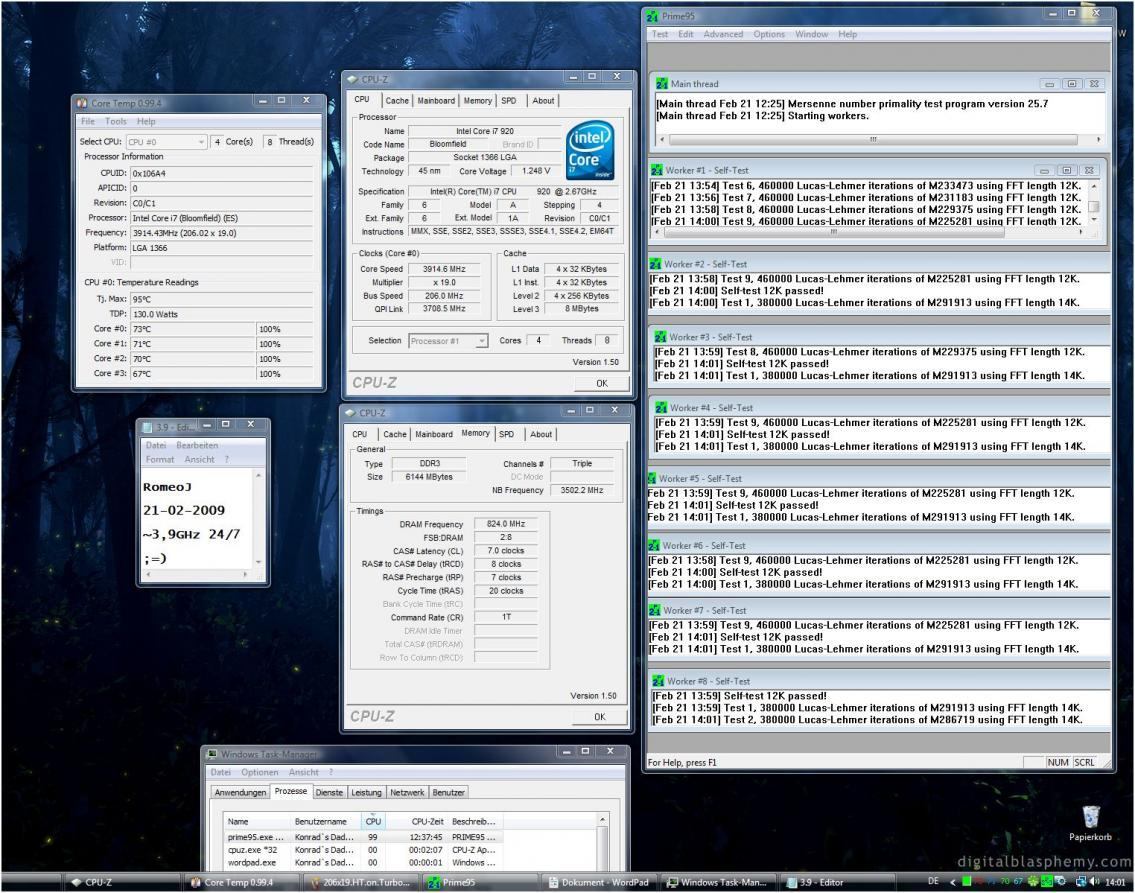This screenshot has height=893, width=1135.
Task: Sort processes by the CPU column header
Action: (x=373, y=821)
